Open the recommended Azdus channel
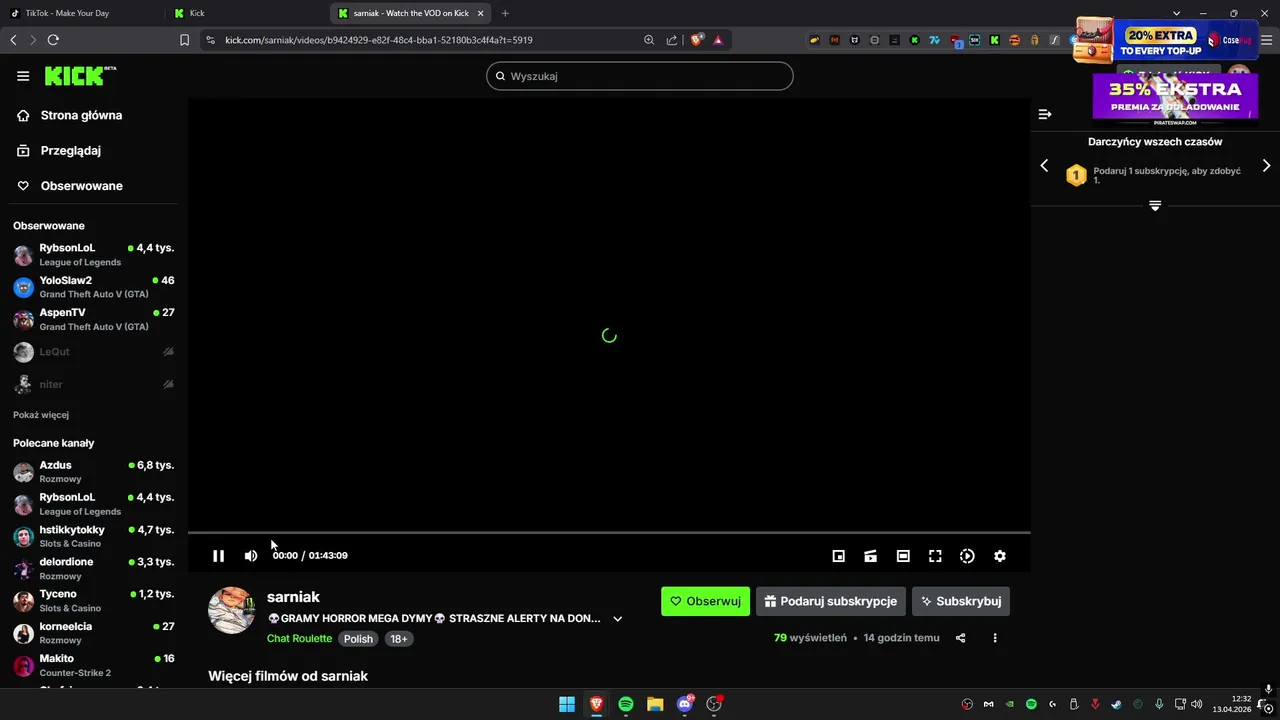This screenshot has height=720, width=1280. [94, 471]
